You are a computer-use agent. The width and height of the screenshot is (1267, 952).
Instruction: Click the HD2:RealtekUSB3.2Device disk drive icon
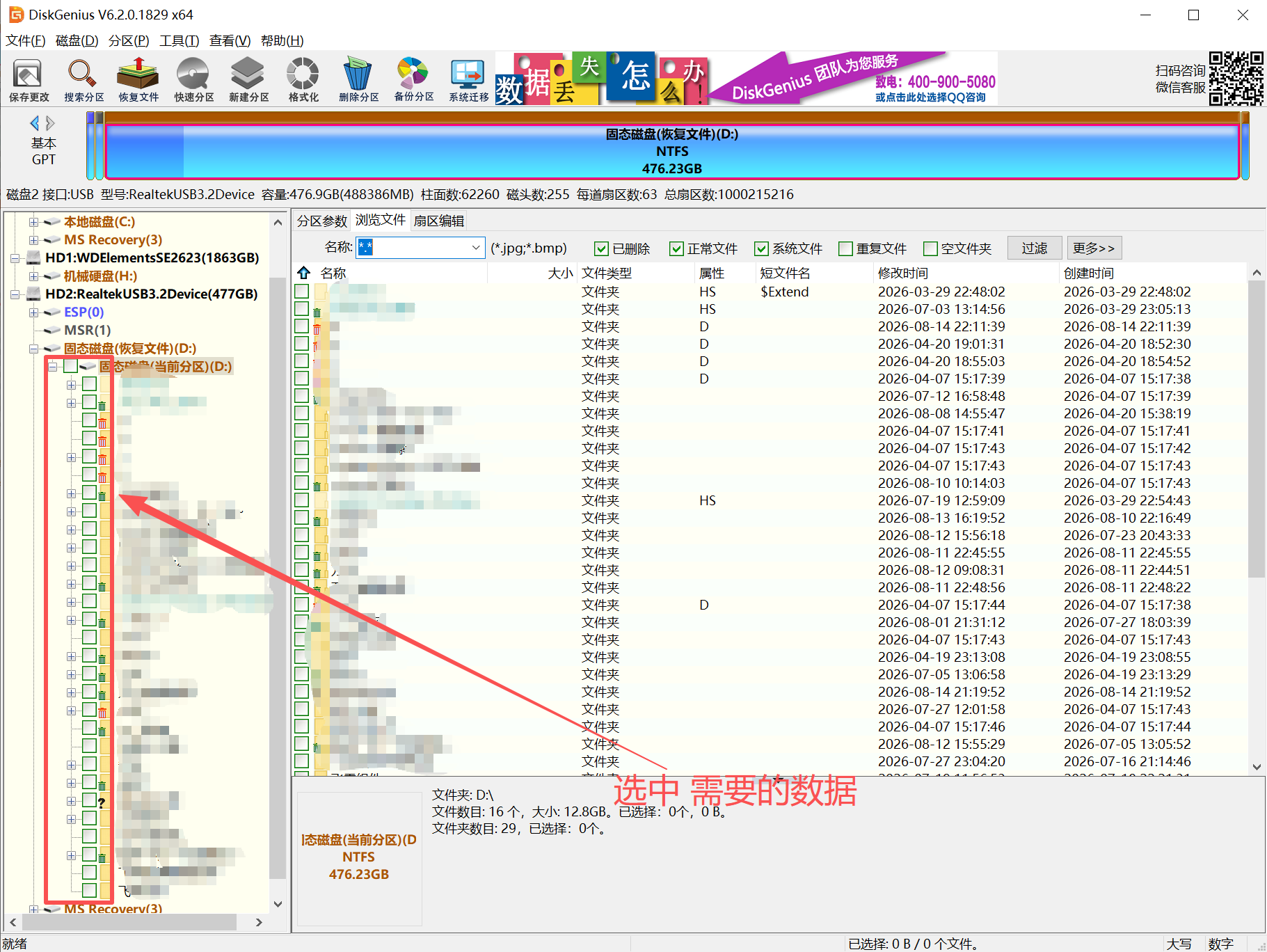tap(33, 294)
